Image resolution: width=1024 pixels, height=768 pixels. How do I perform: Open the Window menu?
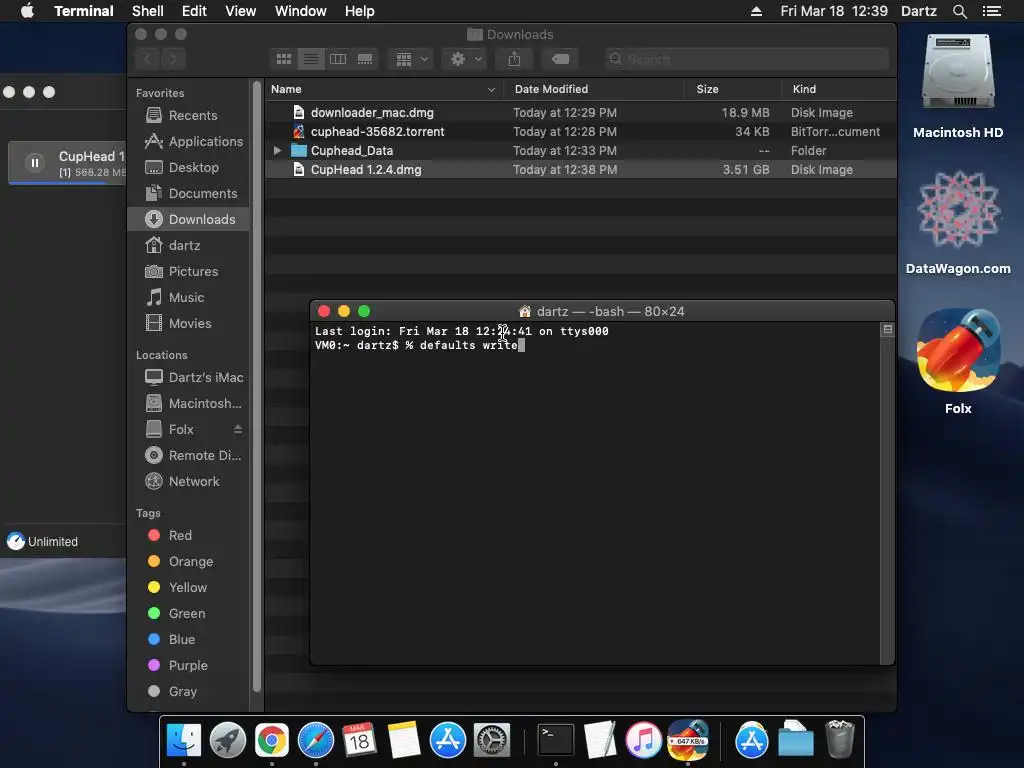point(300,11)
